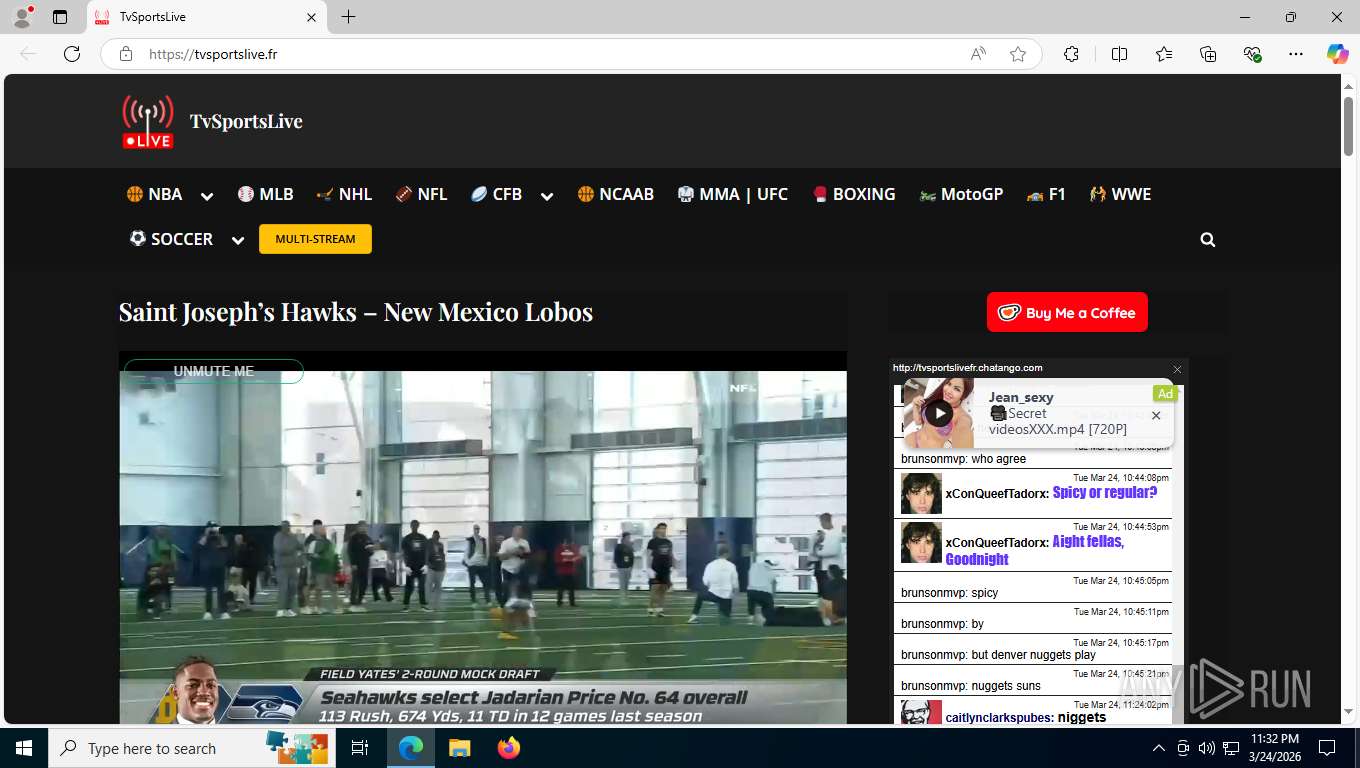The height and width of the screenshot is (768, 1360).
Task: Open Tab actions menu icon
Action: (x=60, y=17)
